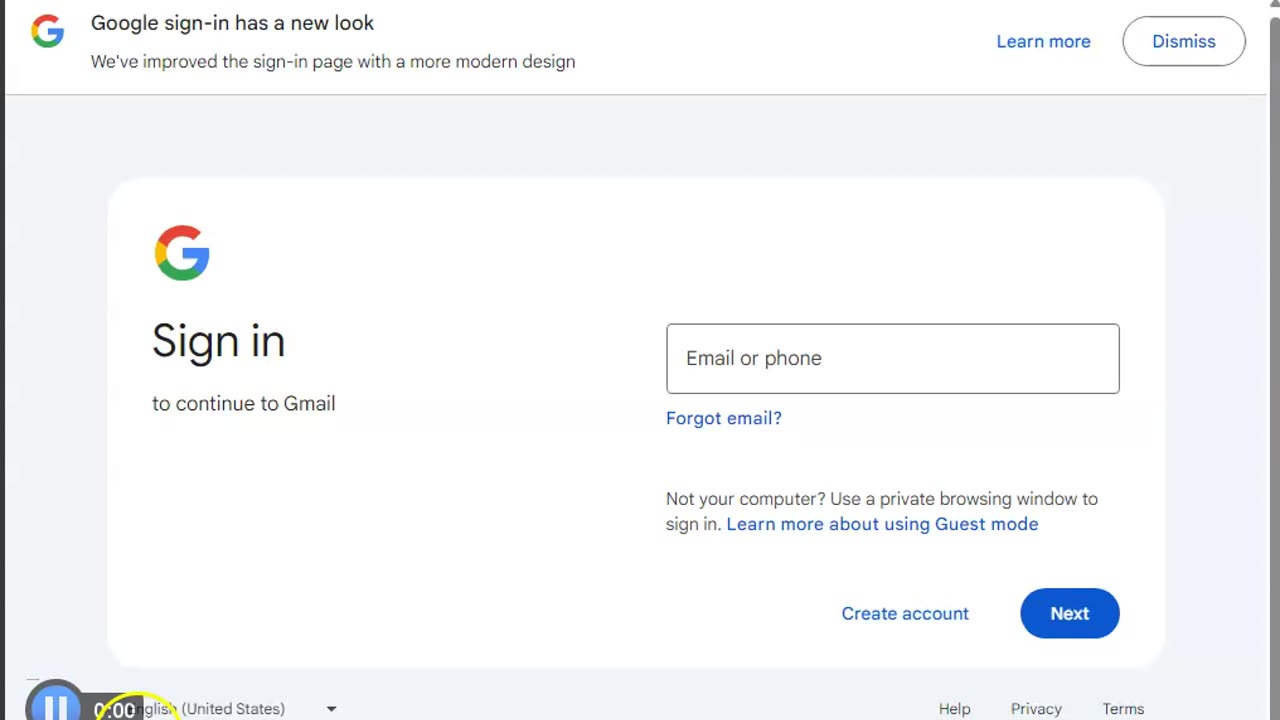Click the "Sign in" heading text
1280x720 pixels.
(218, 341)
